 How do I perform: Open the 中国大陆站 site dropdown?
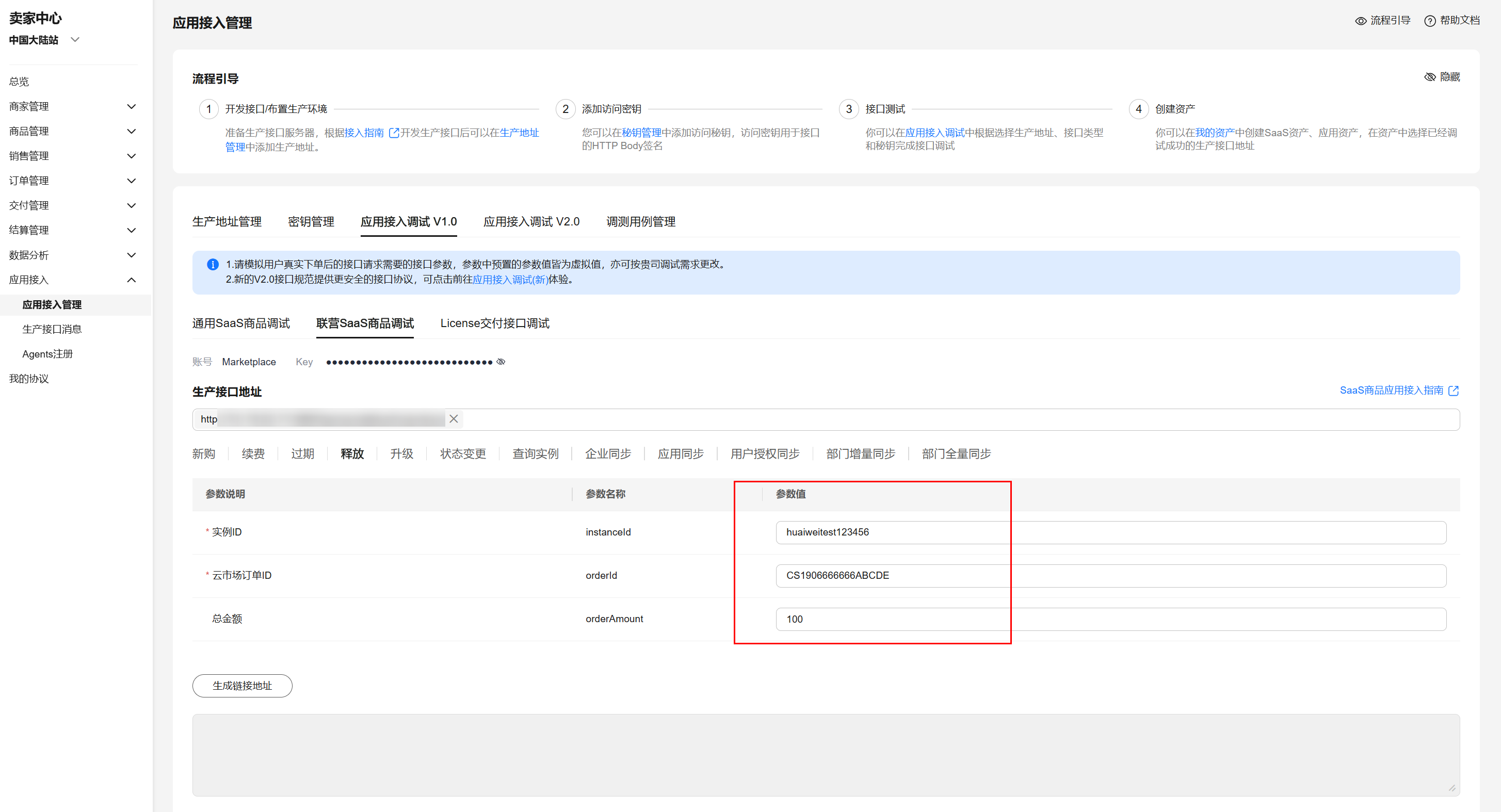tap(75, 40)
